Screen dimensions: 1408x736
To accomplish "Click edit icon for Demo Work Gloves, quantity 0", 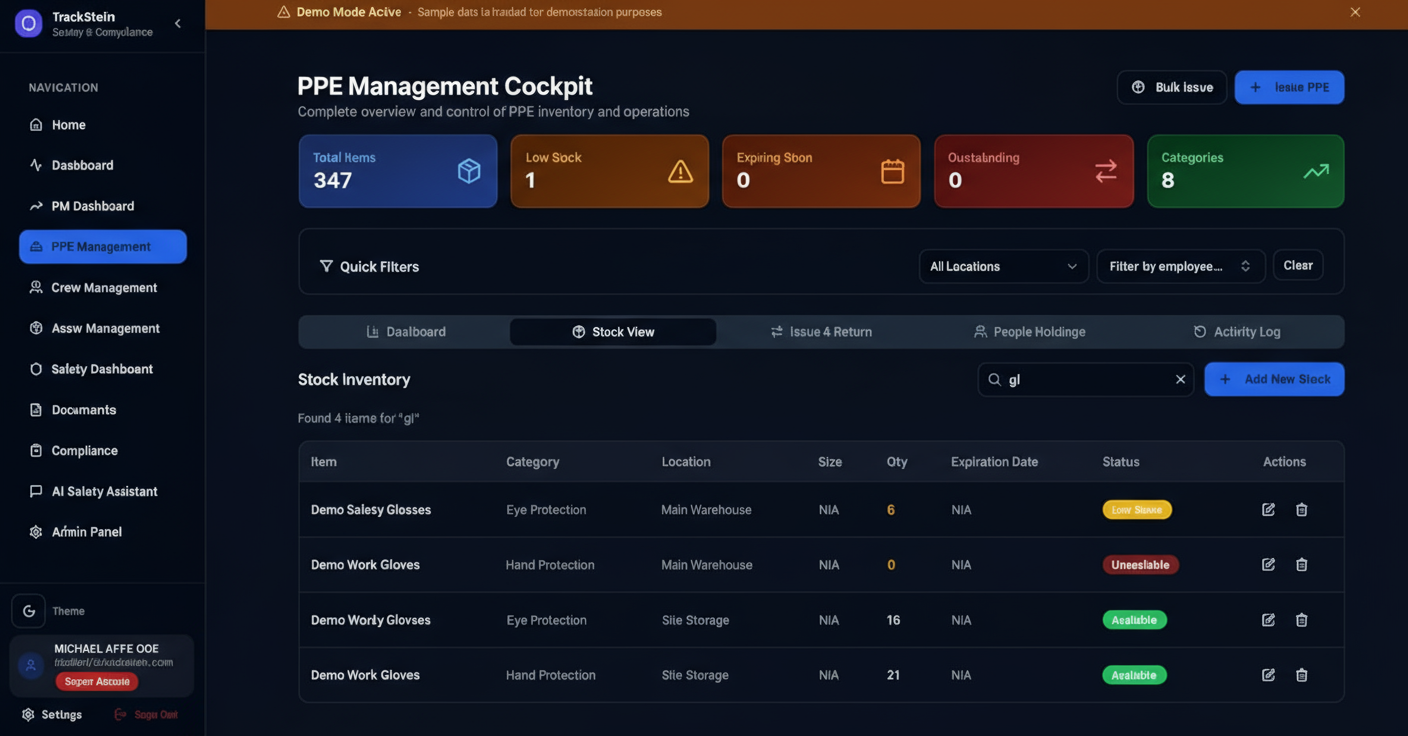I will tap(1268, 565).
